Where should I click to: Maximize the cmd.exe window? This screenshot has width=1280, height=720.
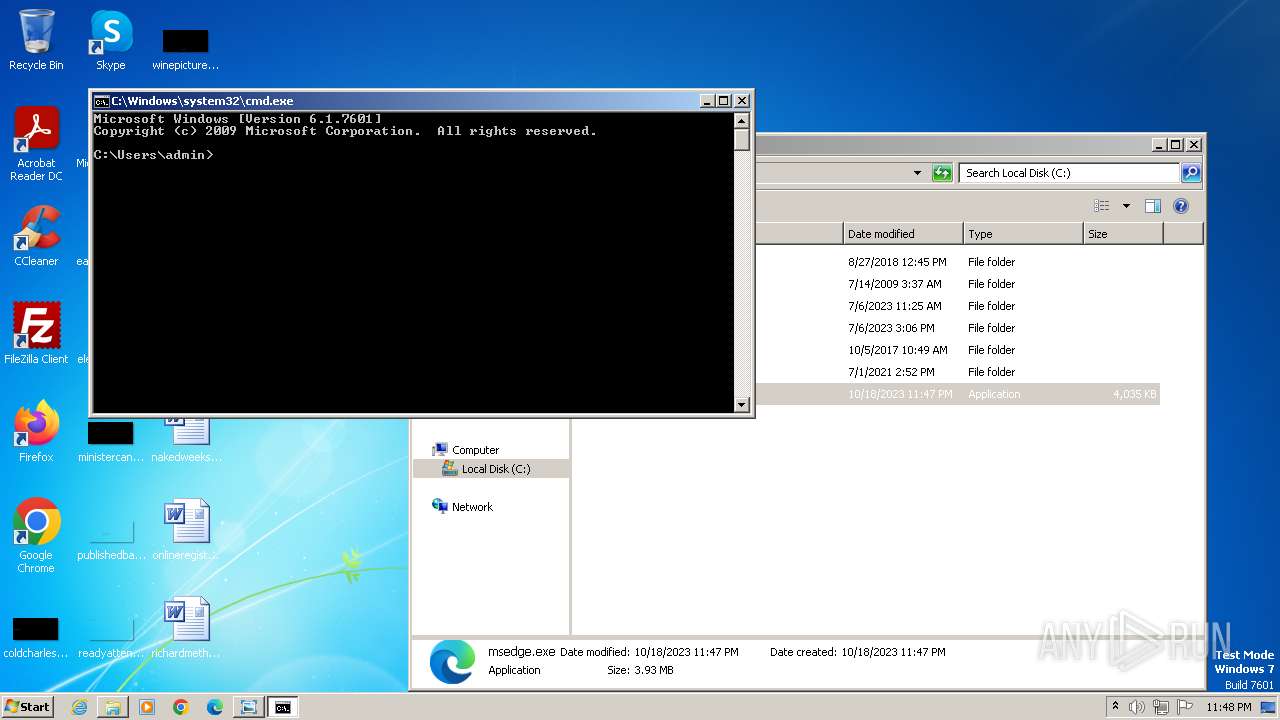[x=724, y=101]
